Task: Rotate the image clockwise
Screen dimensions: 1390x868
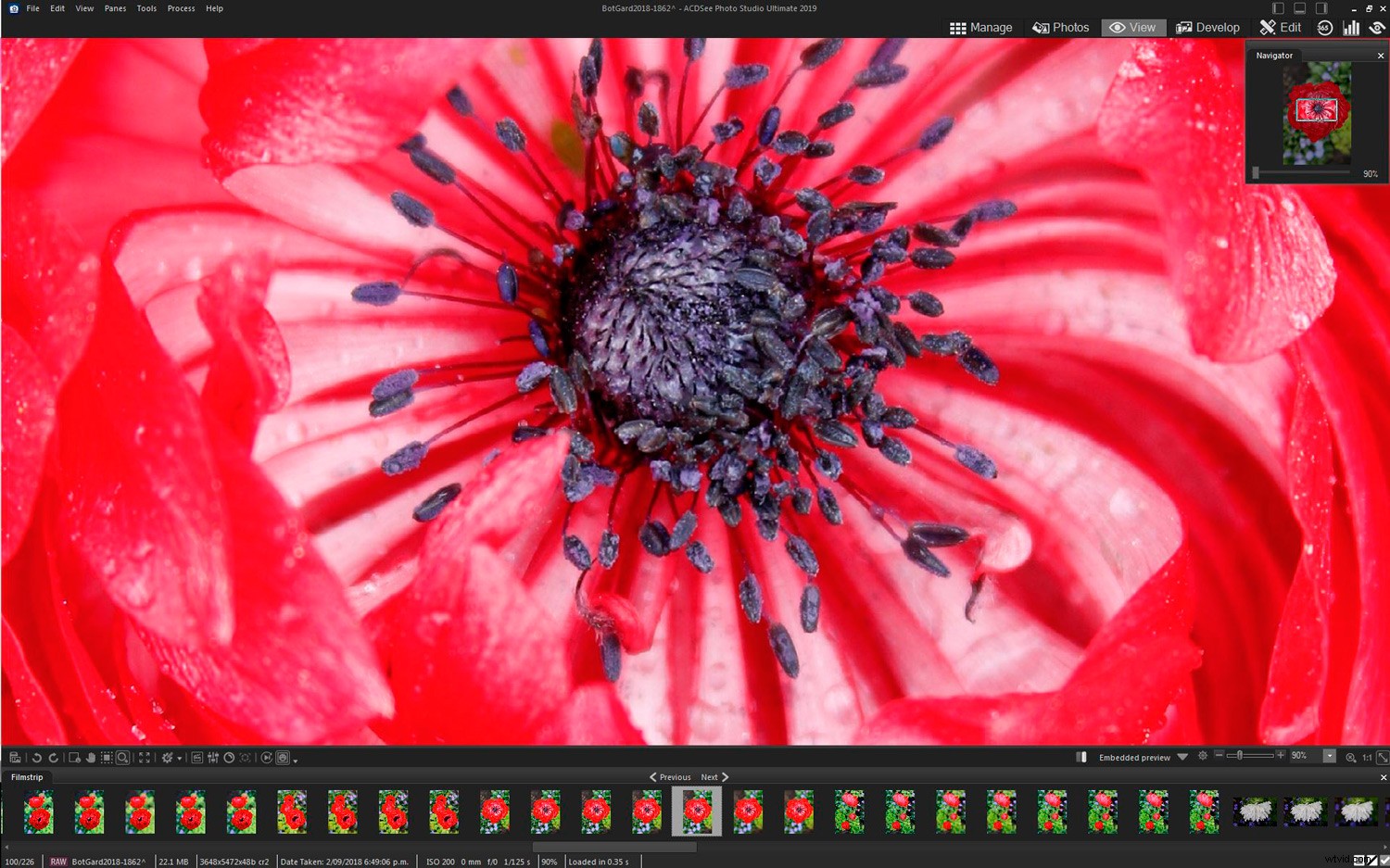Action: coord(53,758)
